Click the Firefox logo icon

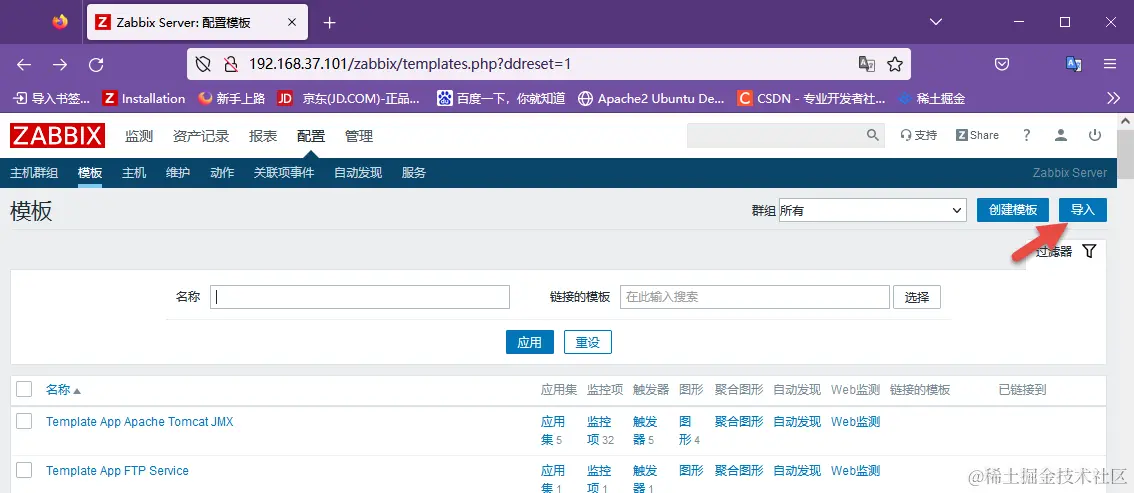(60, 22)
